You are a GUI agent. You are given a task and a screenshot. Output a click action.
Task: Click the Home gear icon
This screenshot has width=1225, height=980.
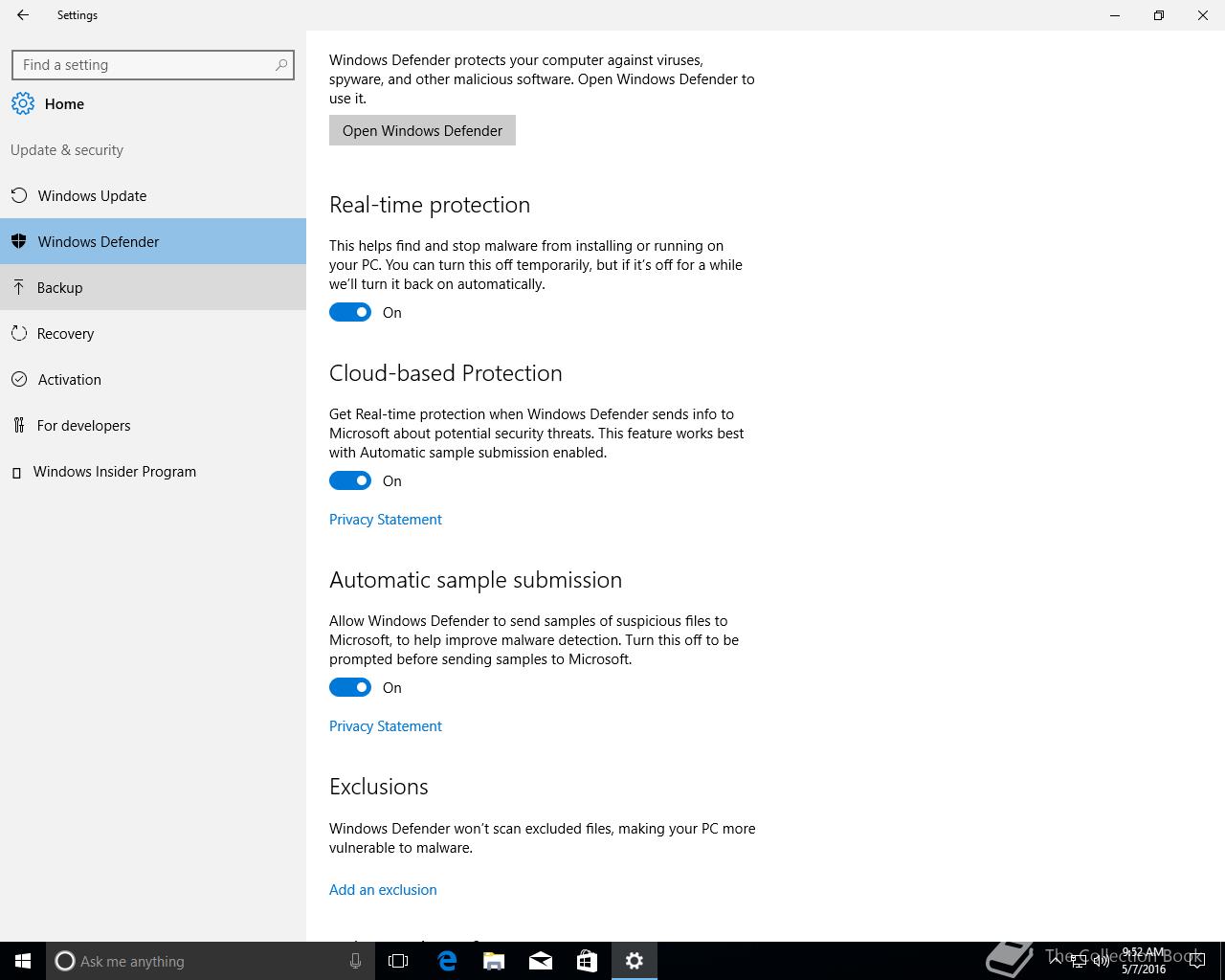[23, 103]
